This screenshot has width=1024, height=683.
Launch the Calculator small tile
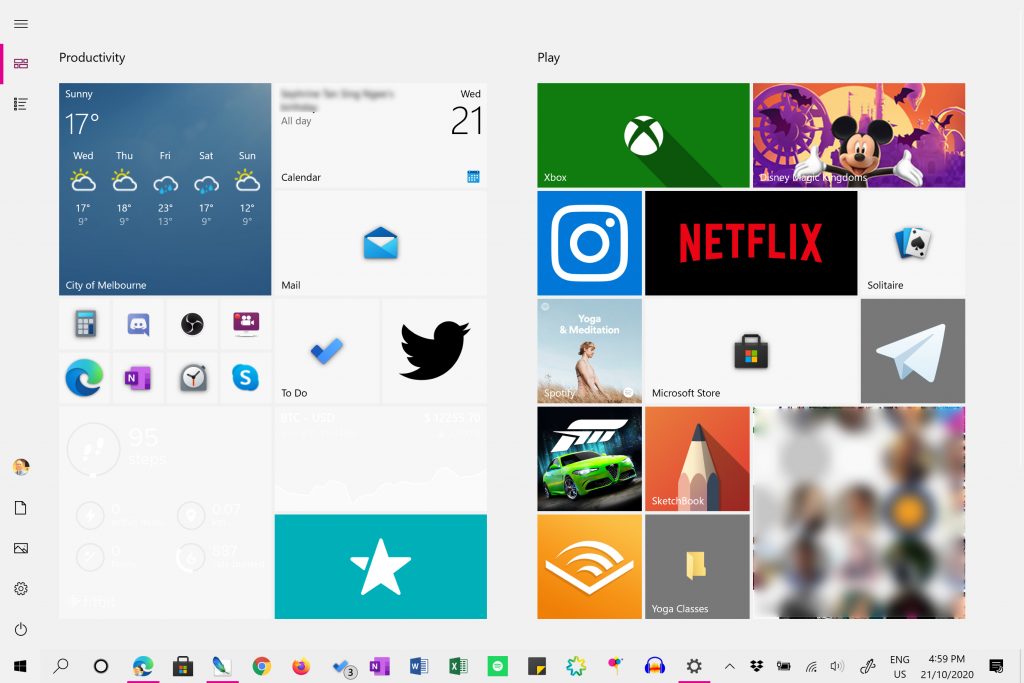click(85, 324)
